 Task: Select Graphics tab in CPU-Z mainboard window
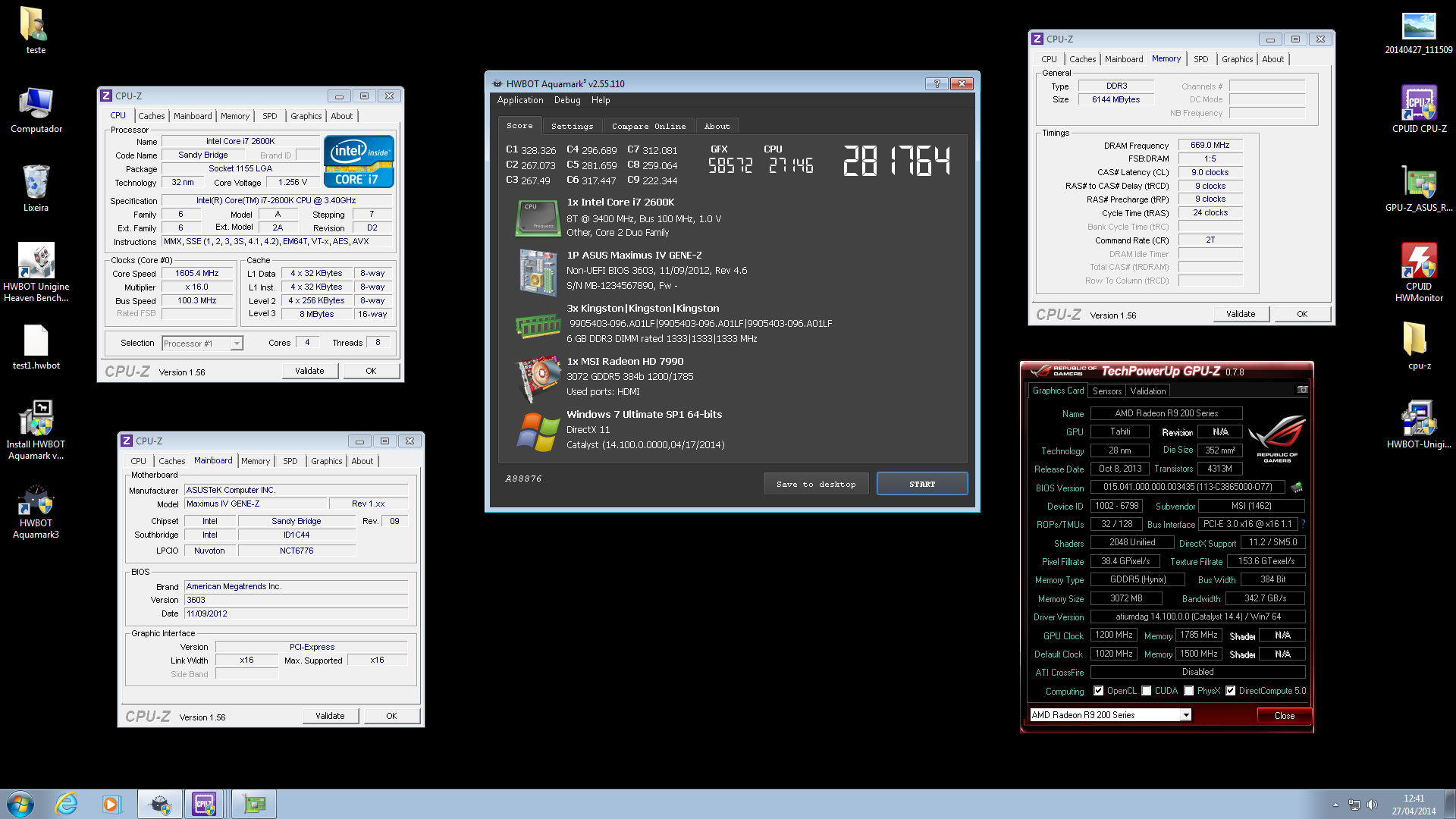326,461
